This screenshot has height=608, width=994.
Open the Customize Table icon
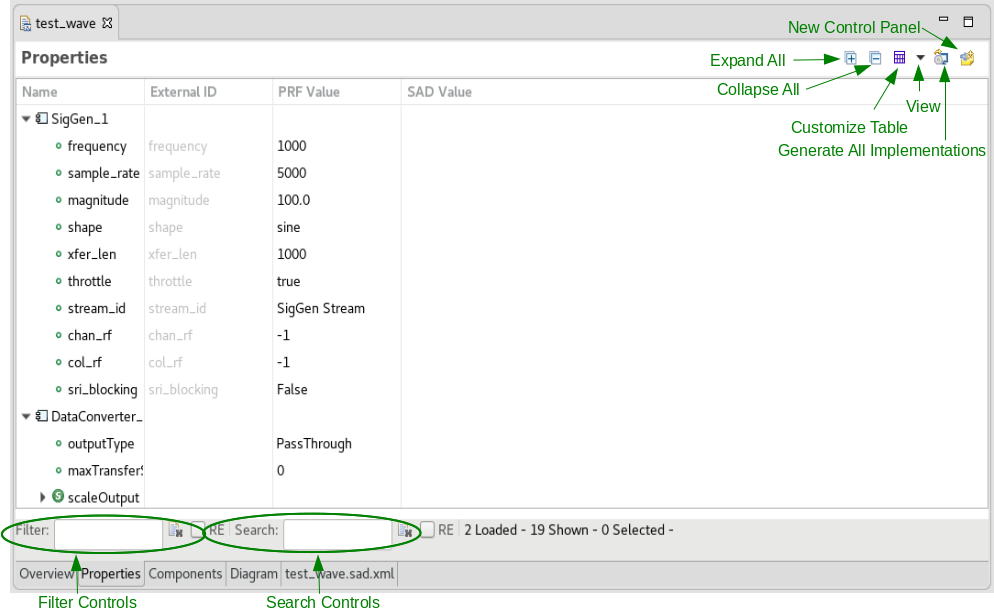(899, 58)
